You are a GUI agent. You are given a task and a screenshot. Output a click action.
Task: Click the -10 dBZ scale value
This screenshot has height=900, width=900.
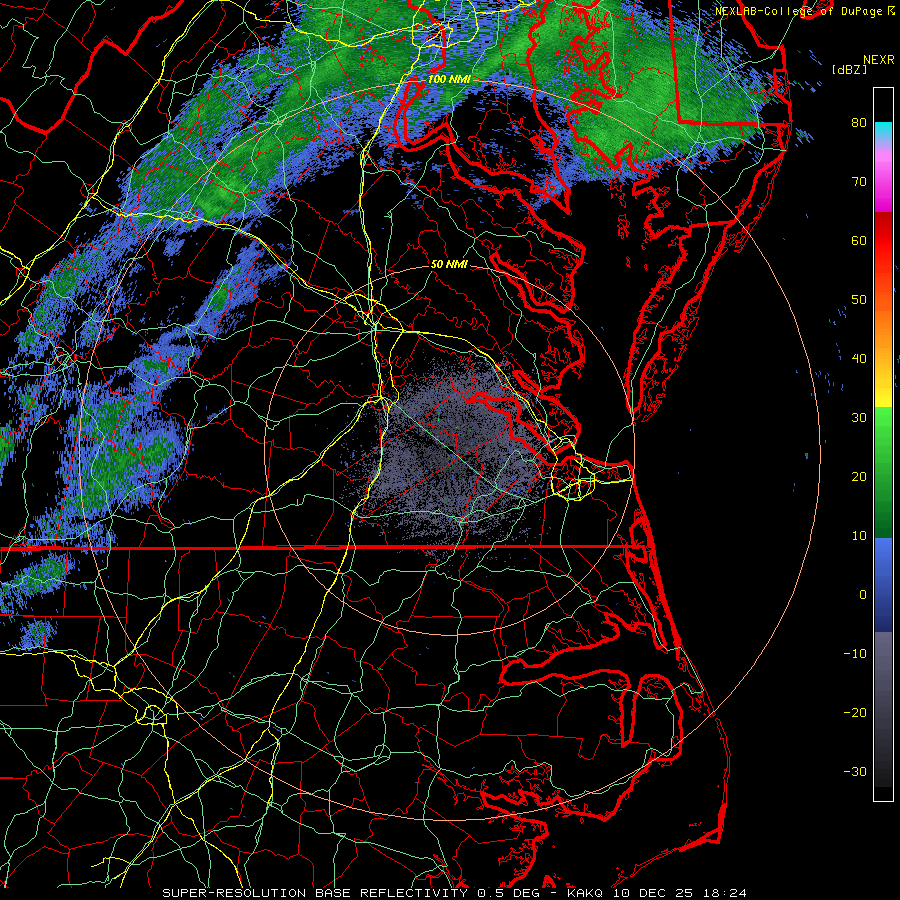pyautogui.click(x=855, y=654)
